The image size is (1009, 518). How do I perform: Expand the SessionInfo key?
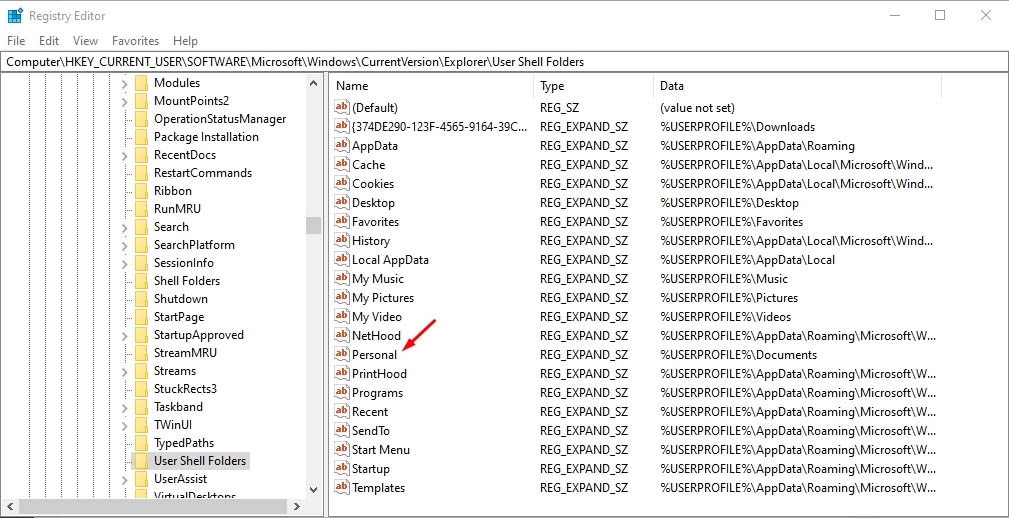pyautogui.click(x=124, y=263)
